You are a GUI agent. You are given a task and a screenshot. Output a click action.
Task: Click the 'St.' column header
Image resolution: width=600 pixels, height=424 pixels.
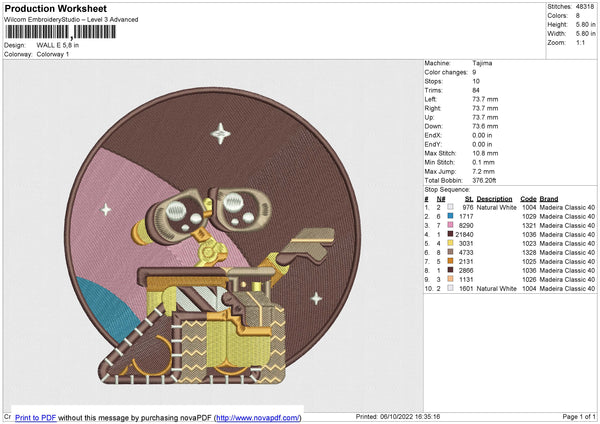point(469,199)
